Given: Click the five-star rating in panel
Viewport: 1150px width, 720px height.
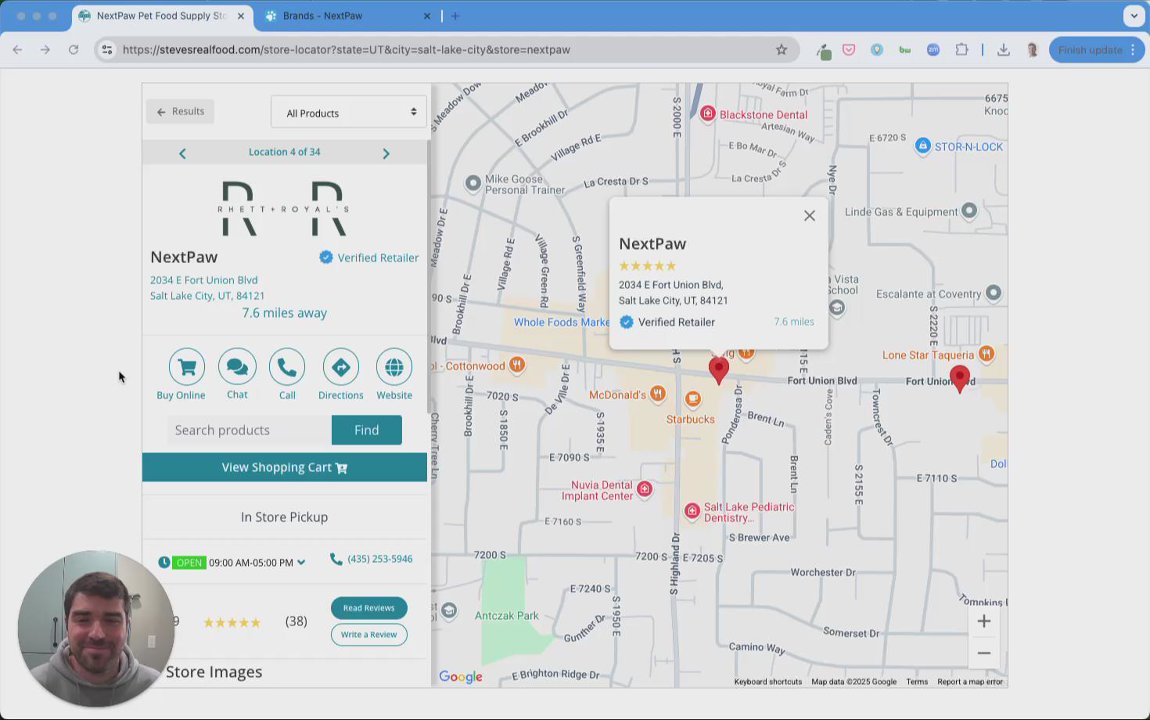Looking at the screenshot, I should tap(232, 622).
